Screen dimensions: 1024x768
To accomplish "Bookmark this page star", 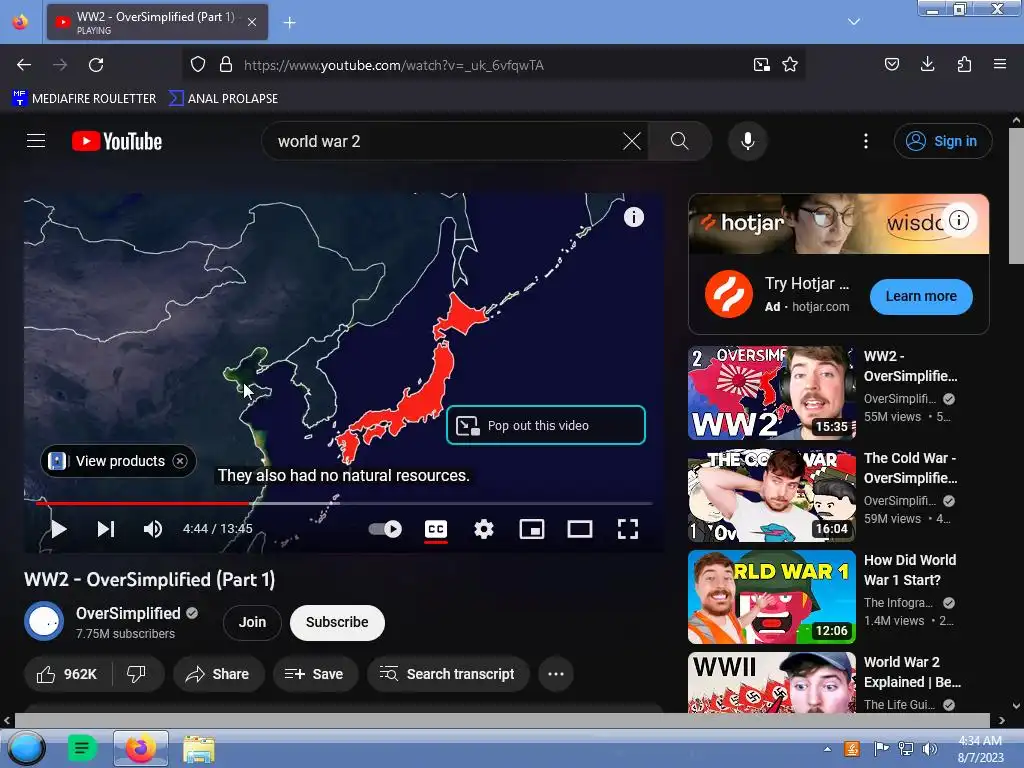I will click(790, 65).
